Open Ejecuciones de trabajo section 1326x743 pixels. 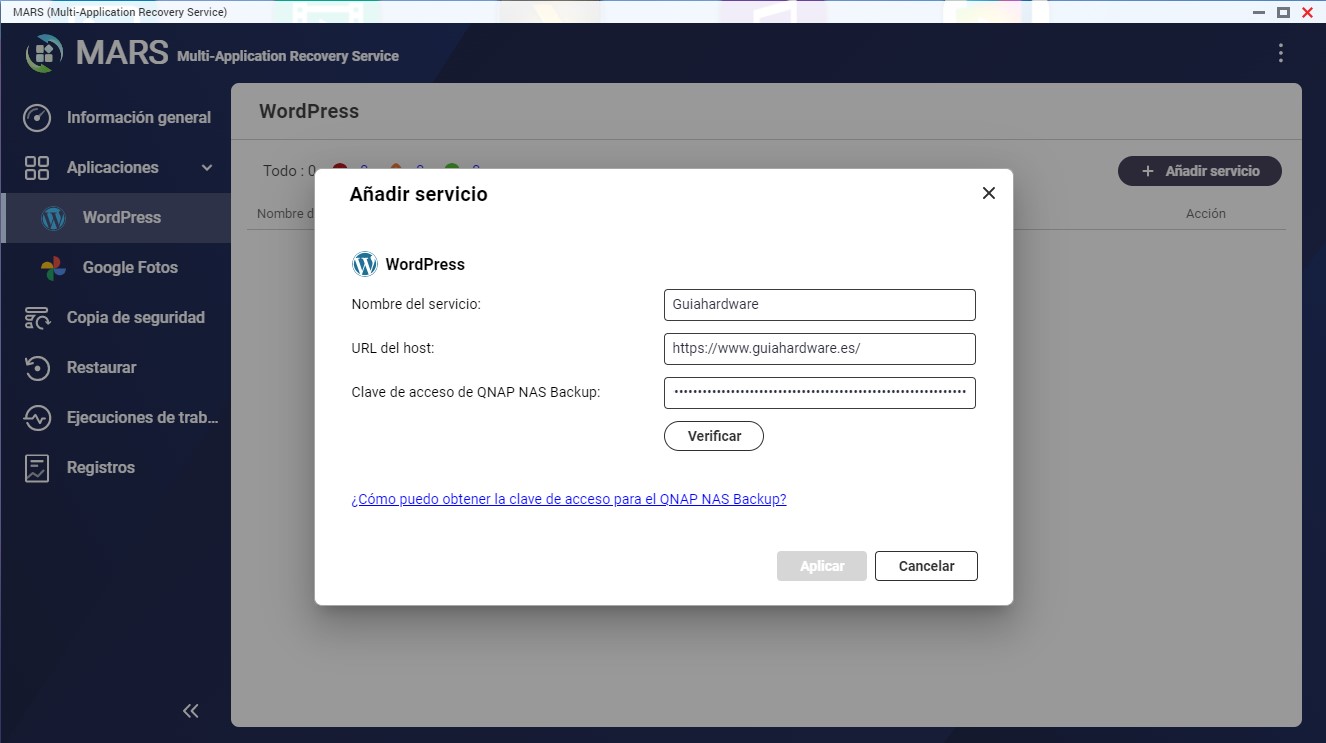pyautogui.click(x=116, y=417)
